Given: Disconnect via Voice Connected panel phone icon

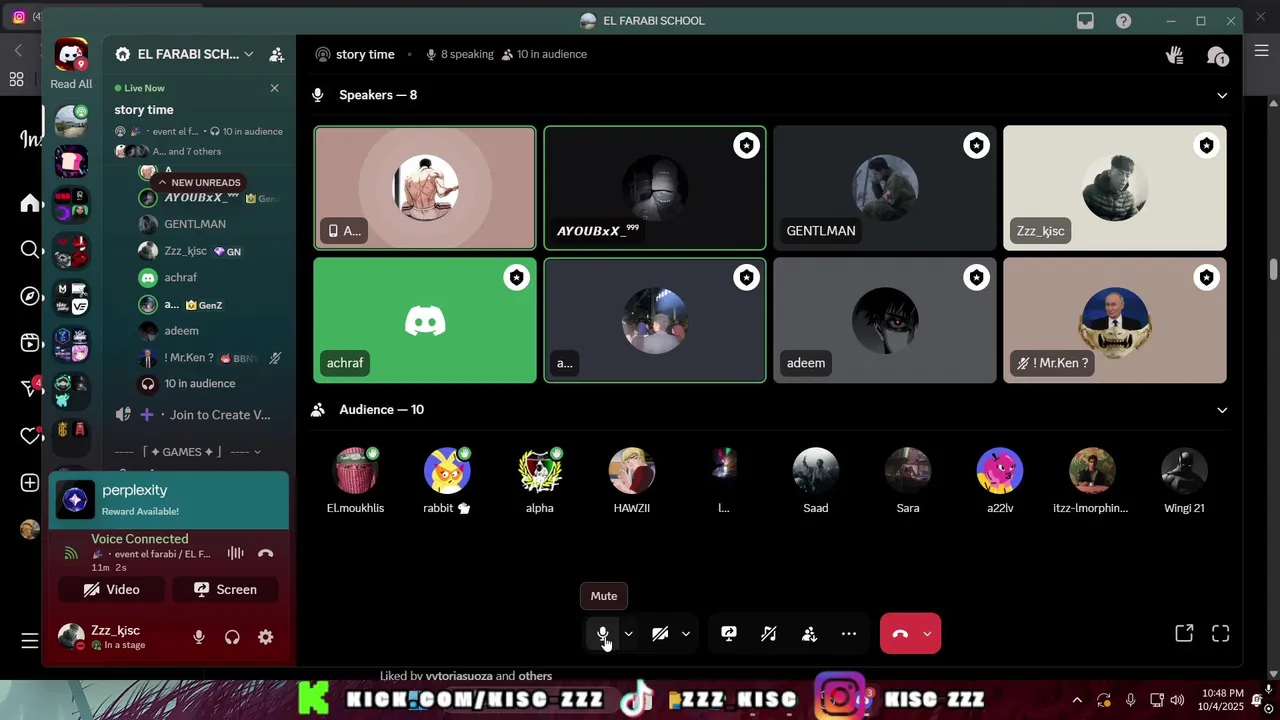Looking at the screenshot, I should point(265,553).
